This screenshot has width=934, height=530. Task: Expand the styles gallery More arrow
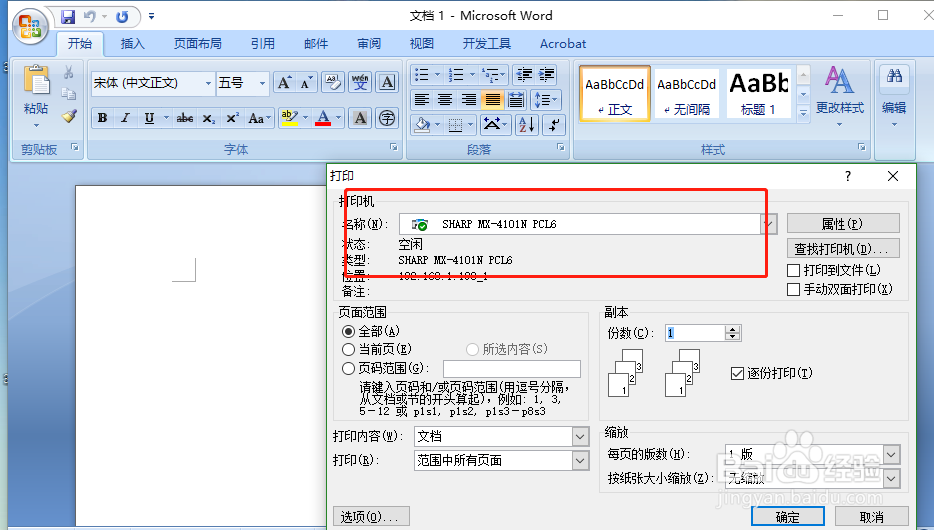[804, 112]
